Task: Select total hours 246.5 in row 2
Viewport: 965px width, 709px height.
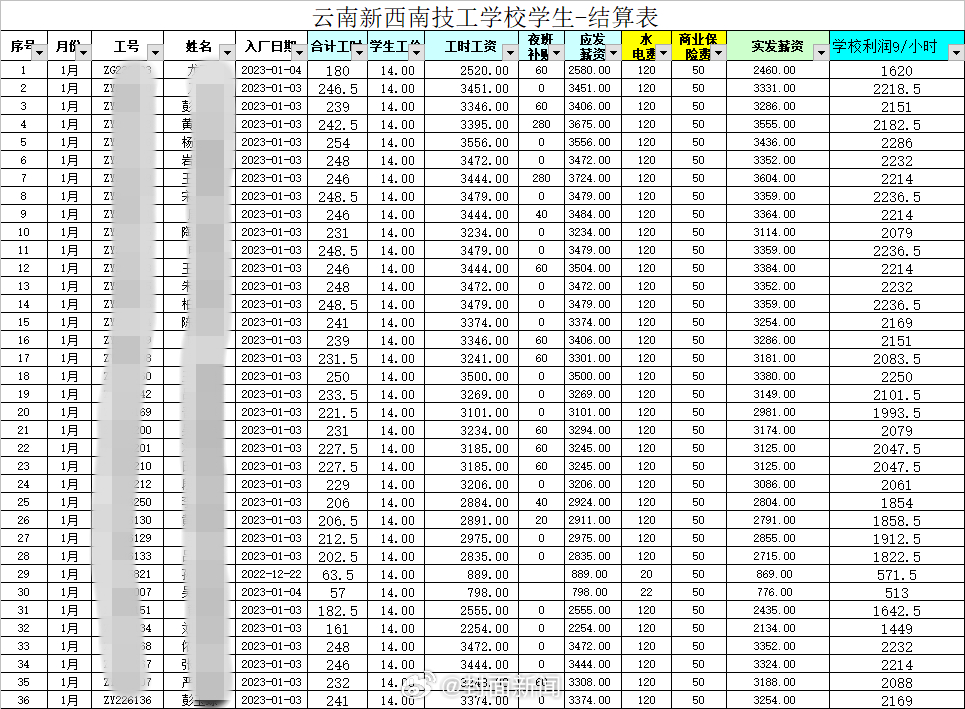Action: click(338, 89)
